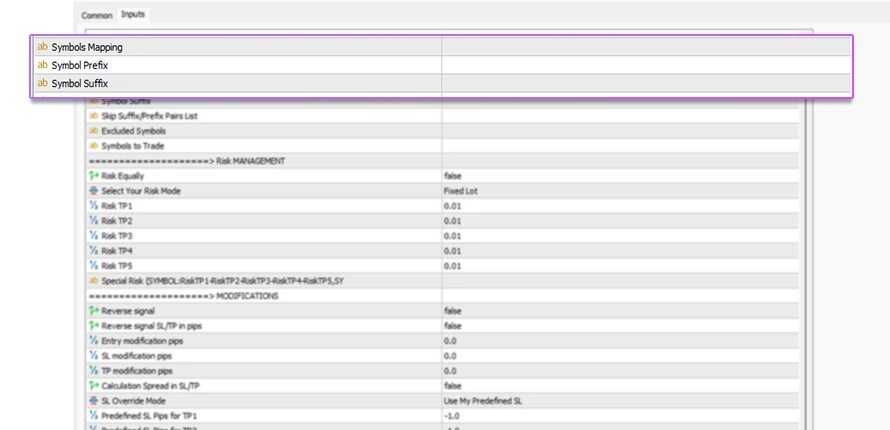This screenshot has height=430, width=890.
Task: Select the Skip Suffix/Prefix Pairs List row
Action: [x=149, y=116]
